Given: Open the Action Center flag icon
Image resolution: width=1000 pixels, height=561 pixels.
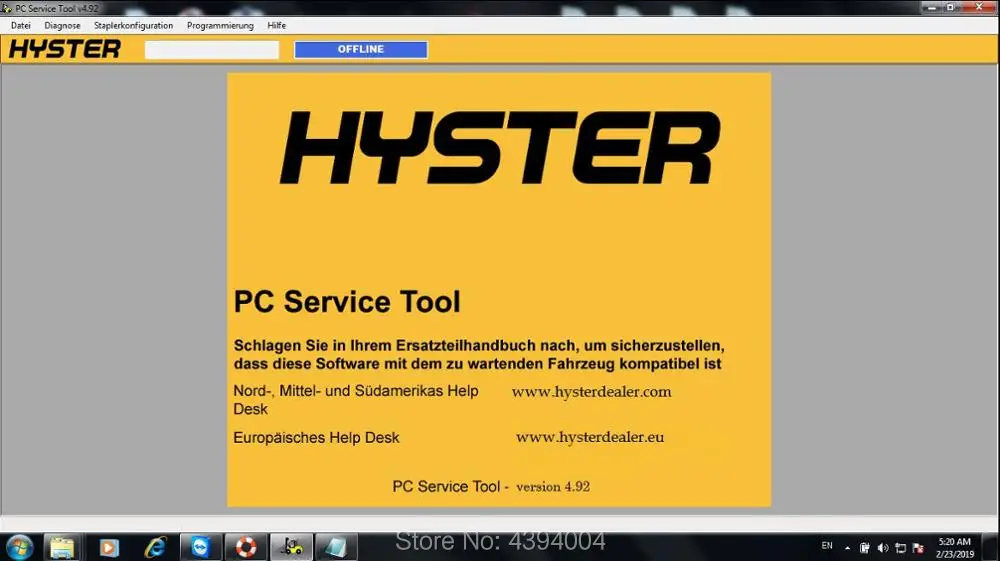Looking at the screenshot, I should [918, 548].
